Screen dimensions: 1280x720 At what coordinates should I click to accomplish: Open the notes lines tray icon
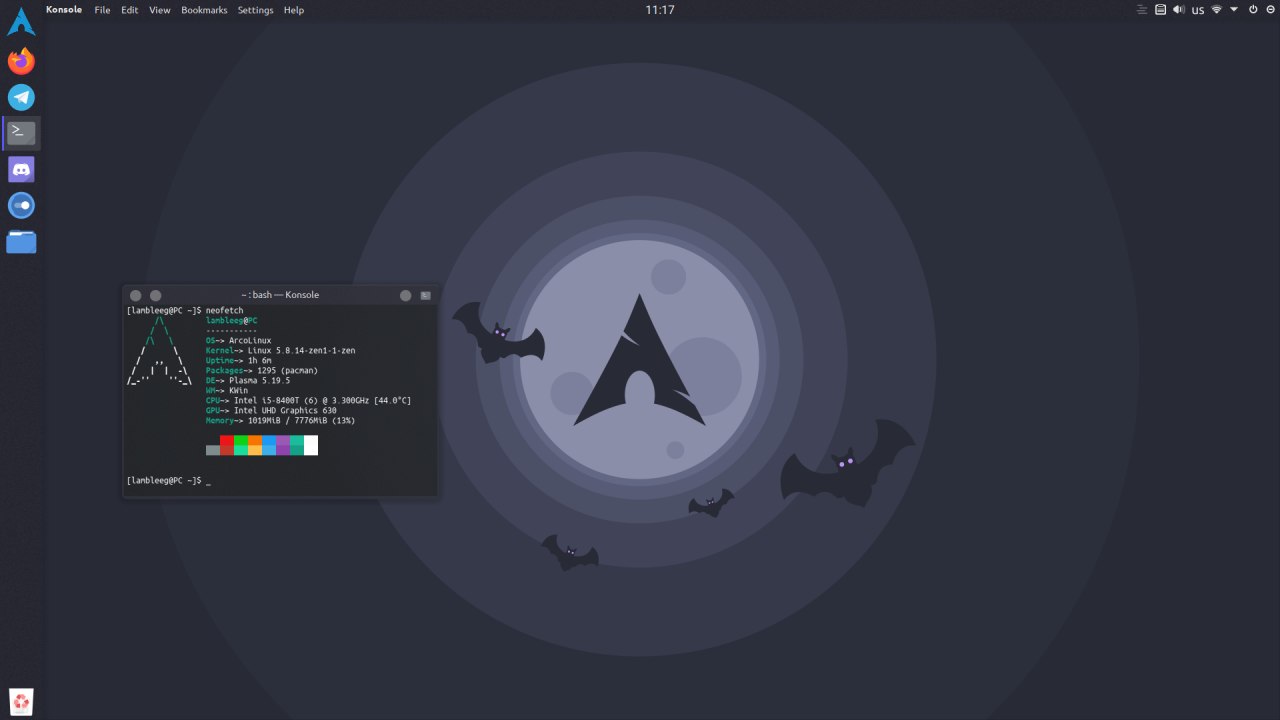[1142, 9]
